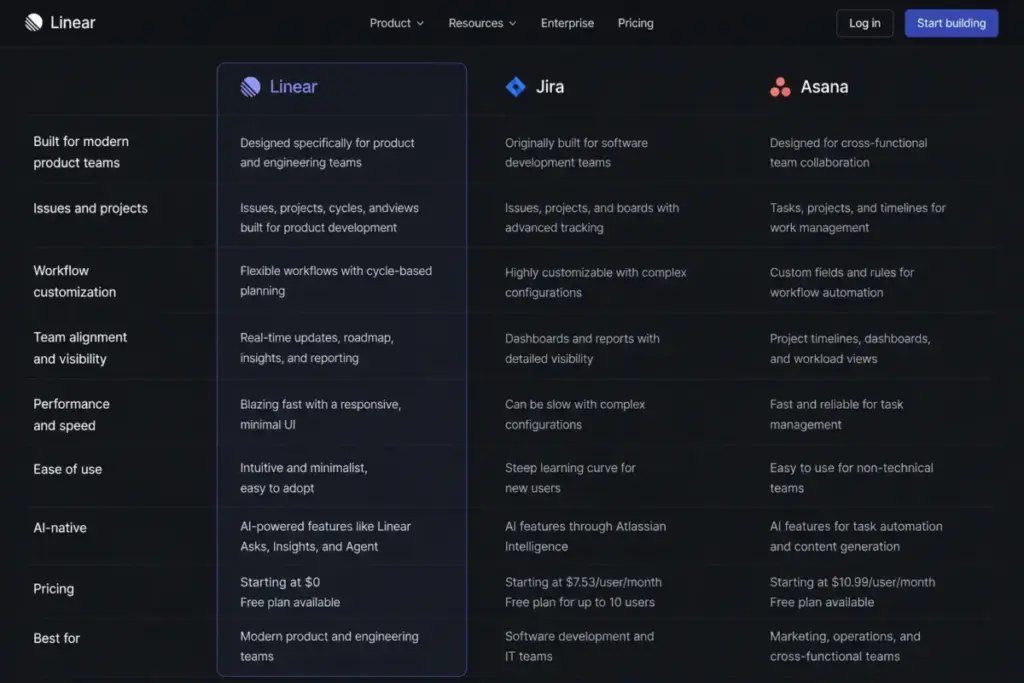
Task: Click 'Intuitive and minimalist, easy to adopt'
Action: [304, 478]
